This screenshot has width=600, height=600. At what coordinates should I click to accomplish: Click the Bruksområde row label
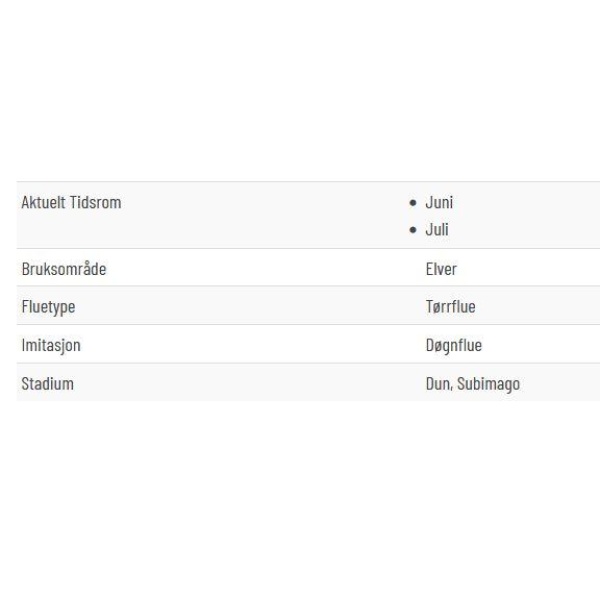[x=64, y=269]
